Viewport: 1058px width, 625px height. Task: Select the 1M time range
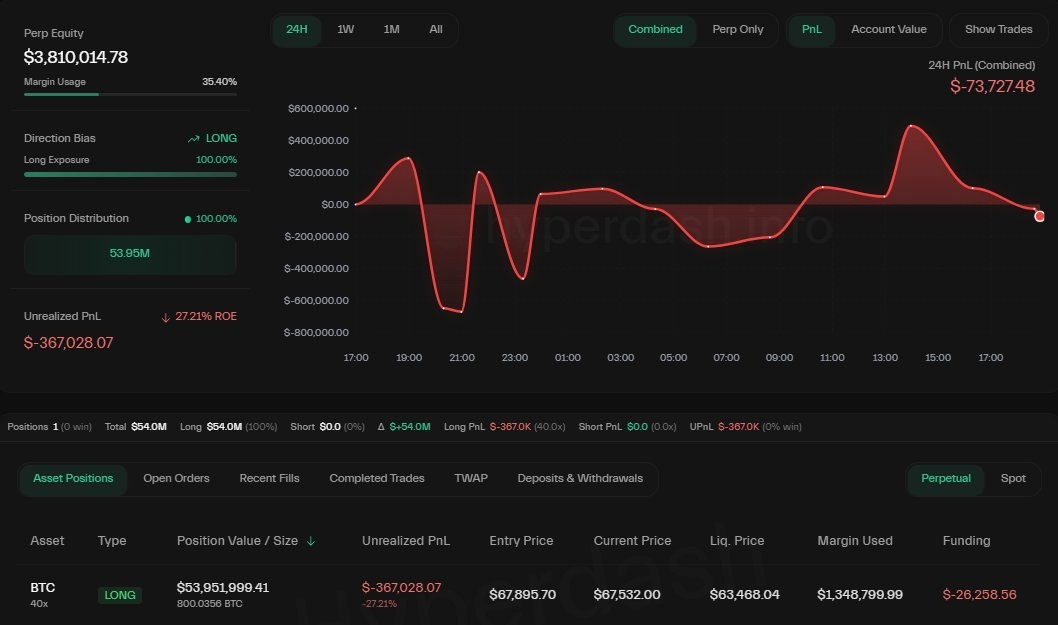[391, 30]
